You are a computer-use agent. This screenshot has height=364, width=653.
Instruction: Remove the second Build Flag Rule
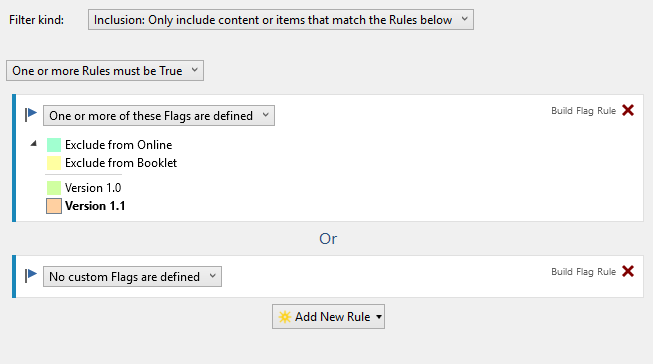coord(628,271)
